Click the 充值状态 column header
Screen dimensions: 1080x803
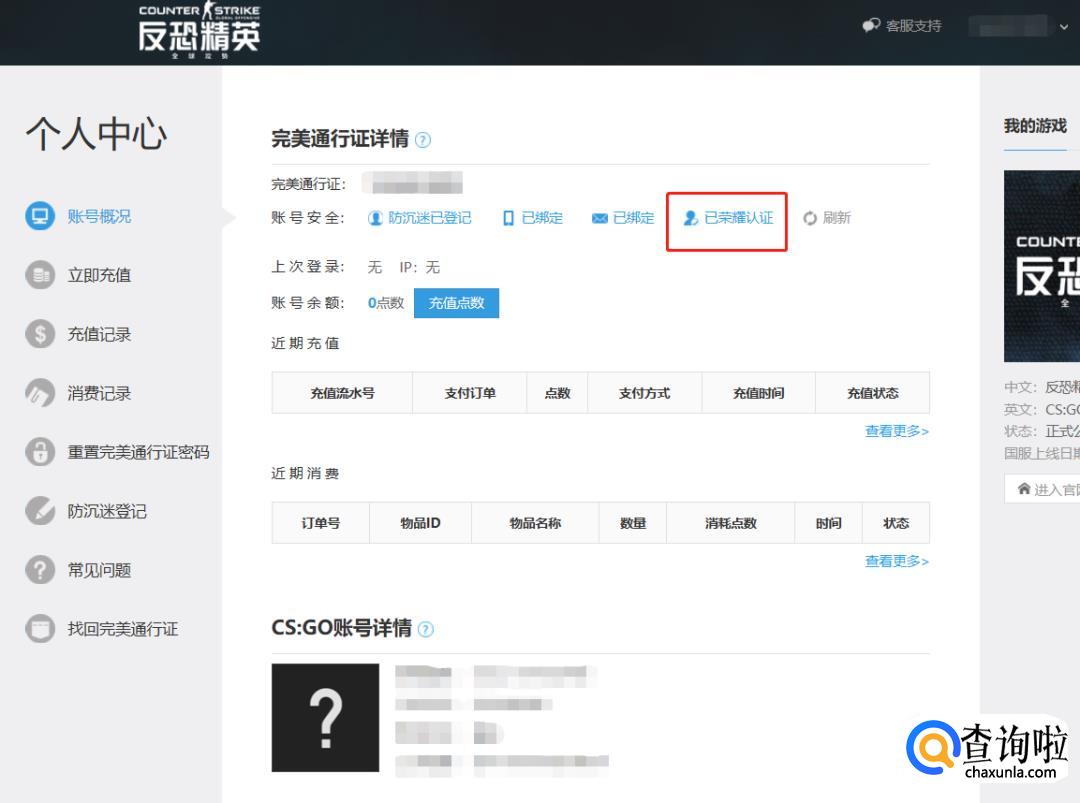click(x=873, y=393)
